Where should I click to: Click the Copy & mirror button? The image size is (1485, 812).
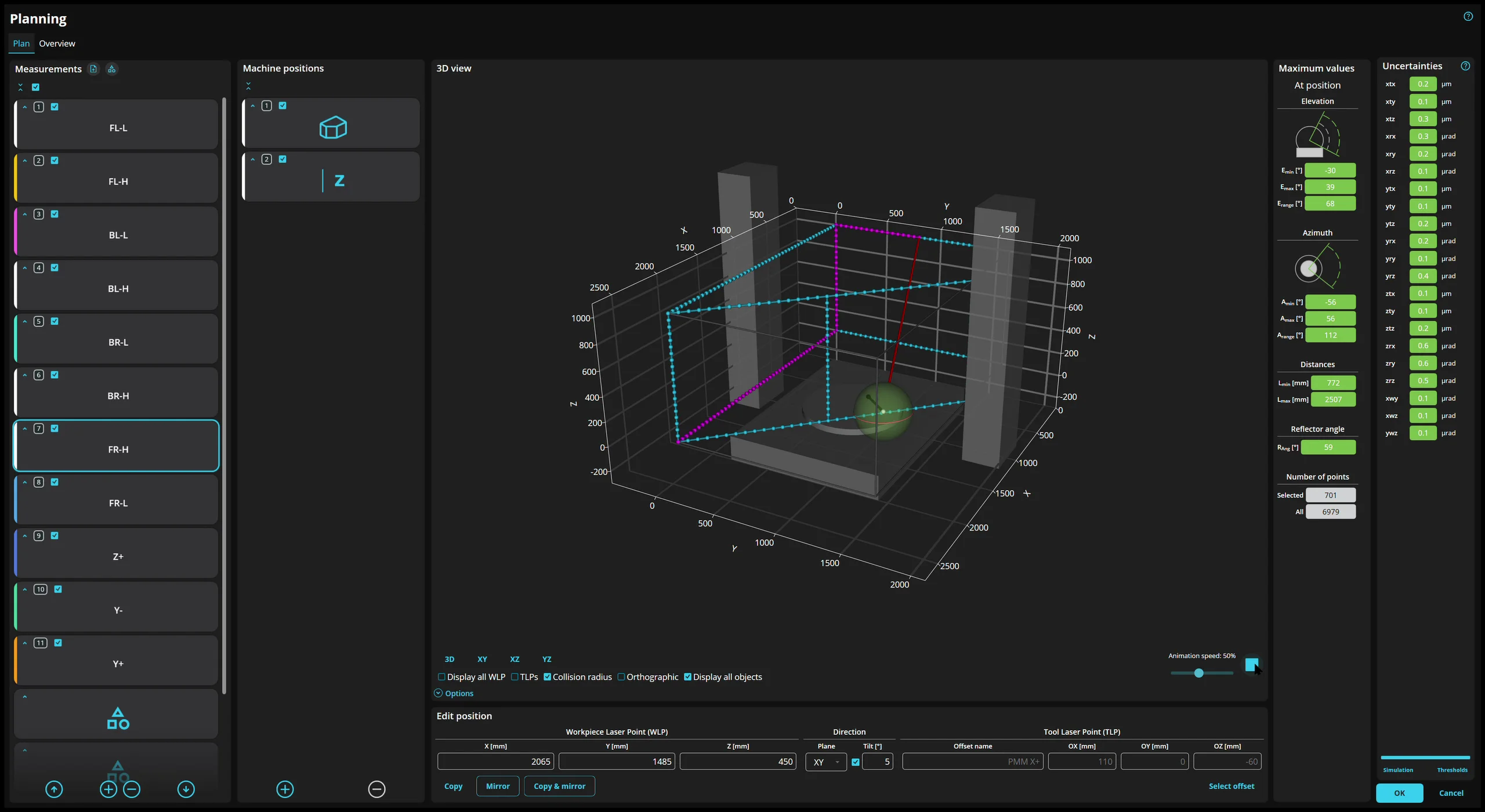(559, 786)
